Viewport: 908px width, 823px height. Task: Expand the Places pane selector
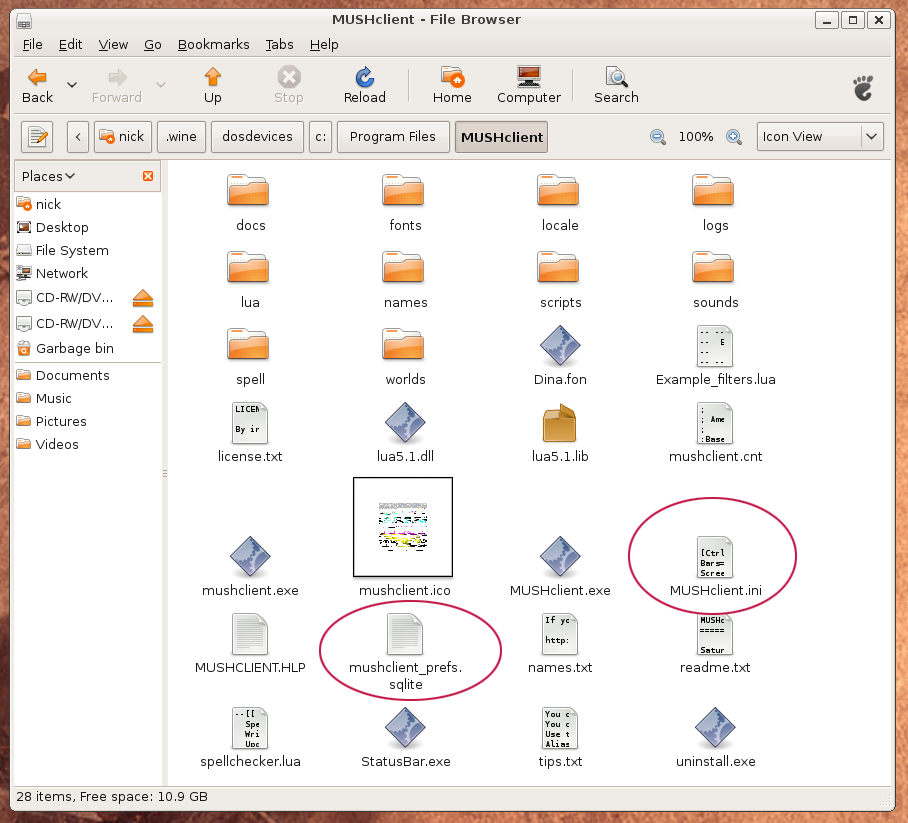pyautogui.click(x=48, y=176)
